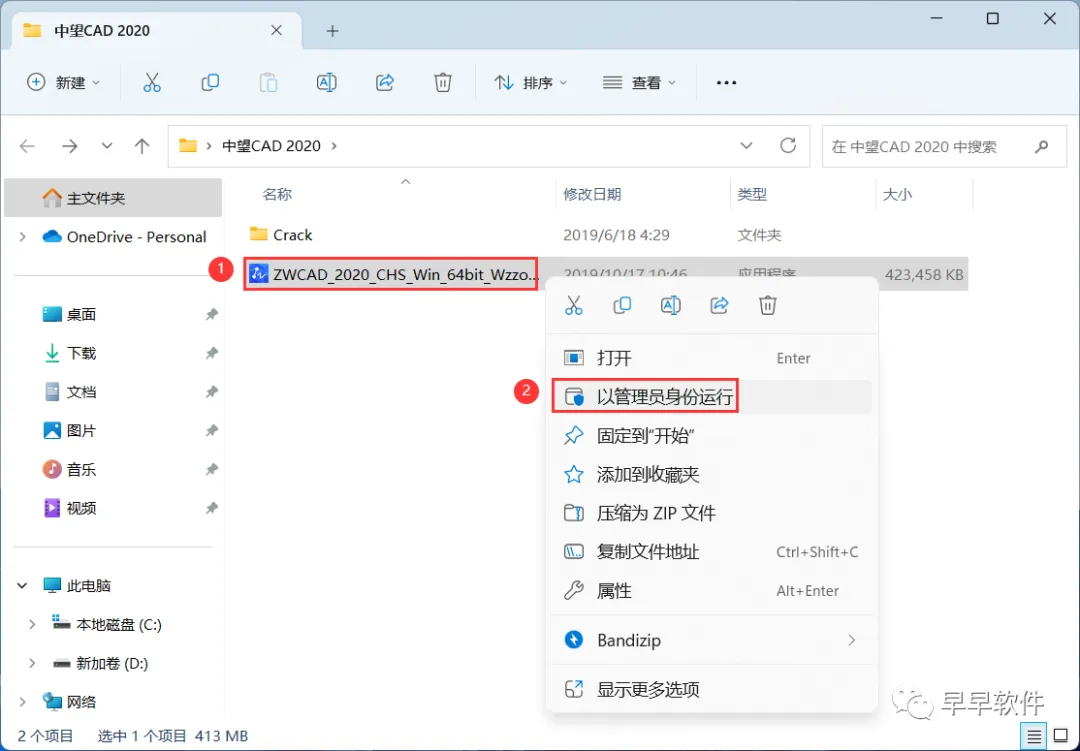The width and height of the screenshot is (1080, 751).
Task: Select 添加到收藏夹 in the context menu
Action: 712,474
